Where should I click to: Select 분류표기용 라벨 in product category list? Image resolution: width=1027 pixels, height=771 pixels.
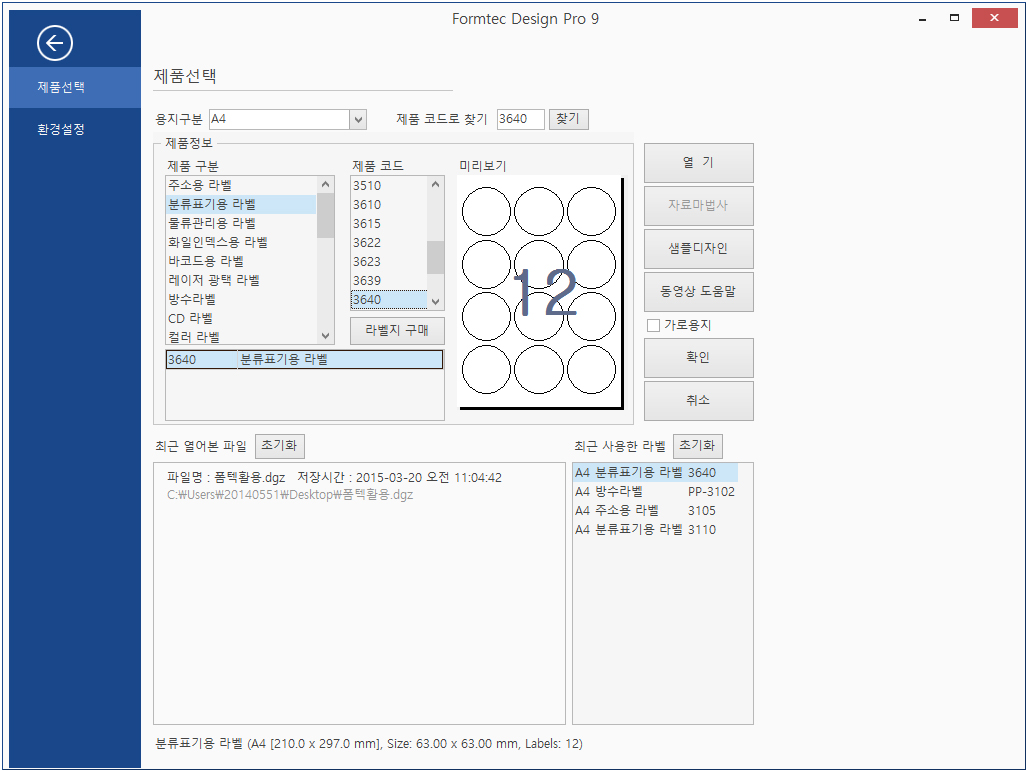coord(241,204)
